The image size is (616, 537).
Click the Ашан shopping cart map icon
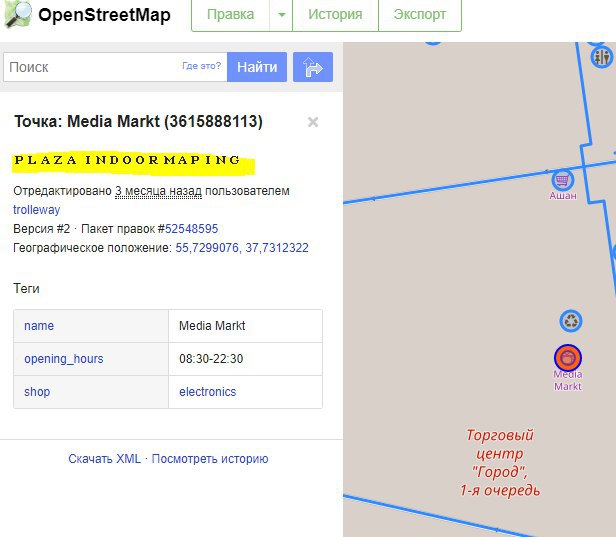pos(563,180)
